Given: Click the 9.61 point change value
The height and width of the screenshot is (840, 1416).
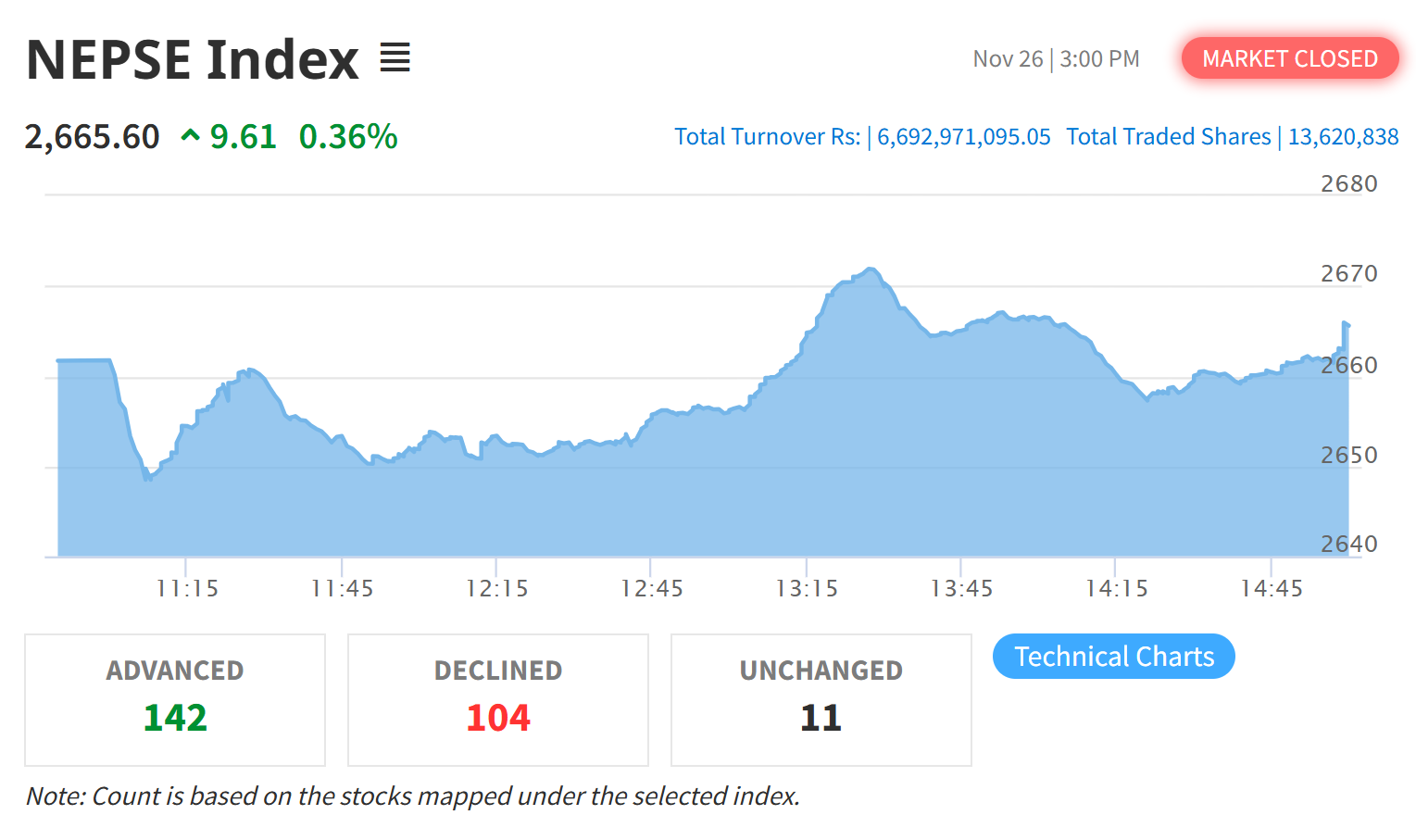Looking at the screenshot, I should coord(244,137).
